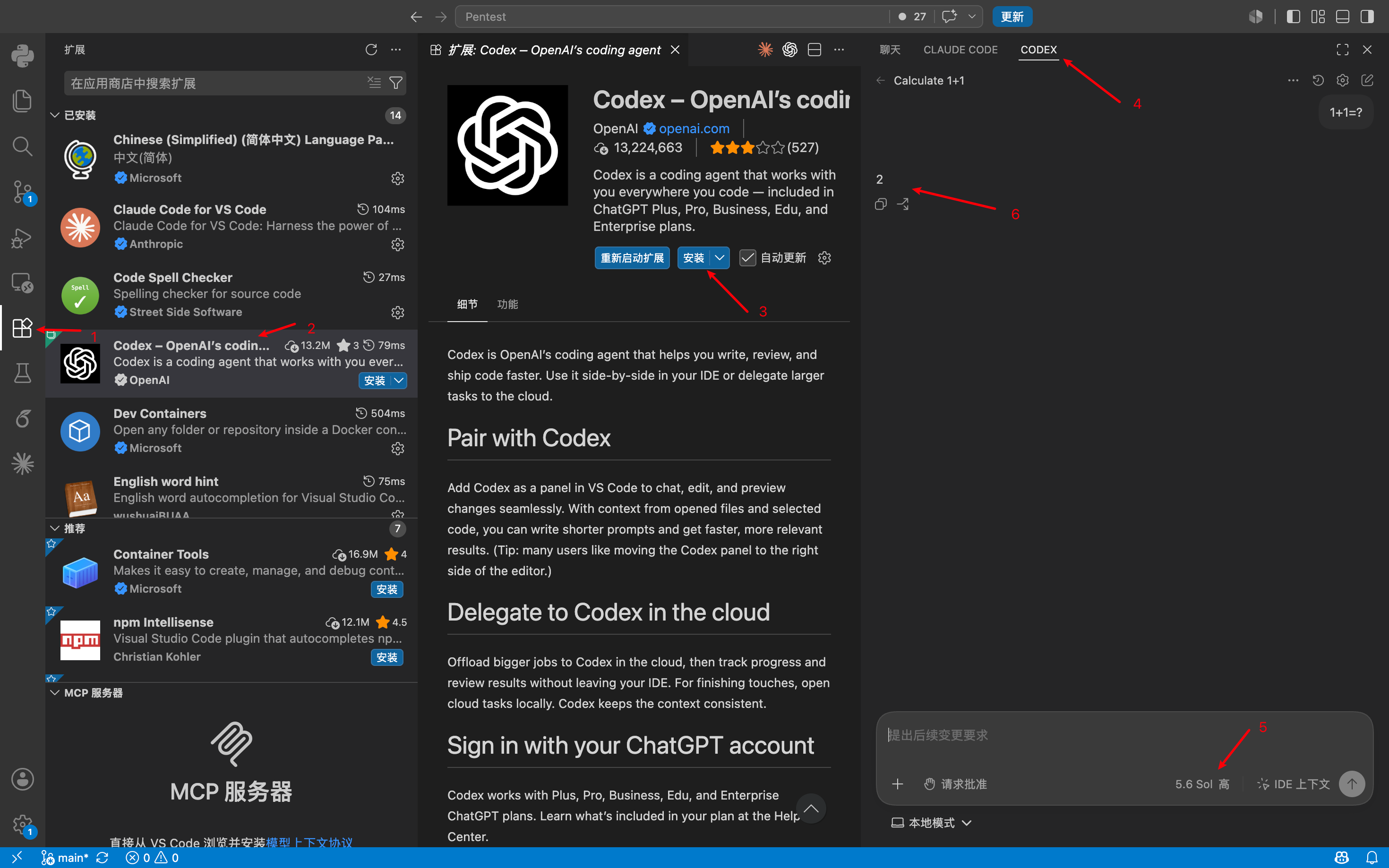1389x868 pixels.
Task: Open settings gear for Claude Code extension
Action: [397, 245]
